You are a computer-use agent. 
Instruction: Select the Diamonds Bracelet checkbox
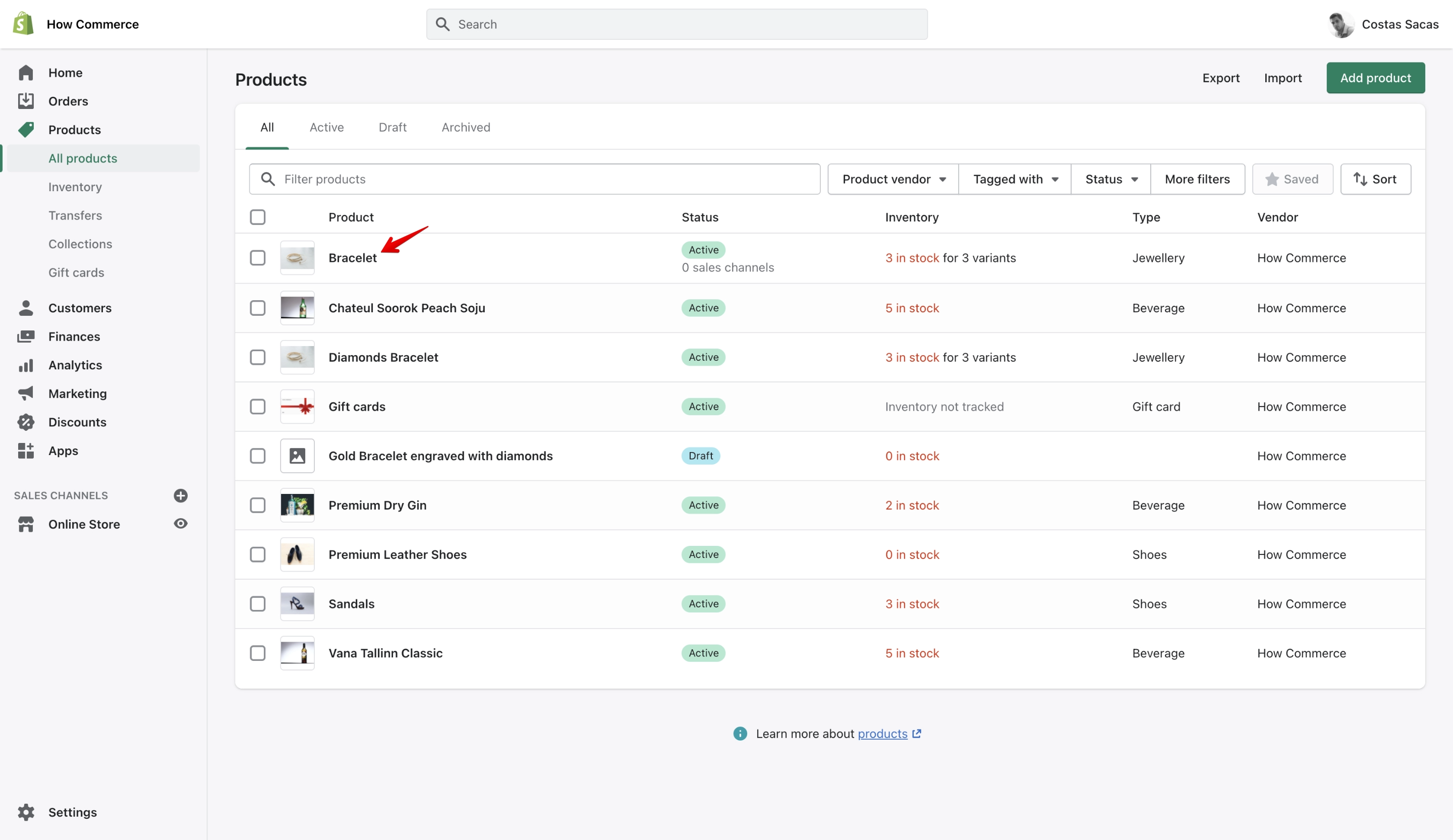[257, 357]
